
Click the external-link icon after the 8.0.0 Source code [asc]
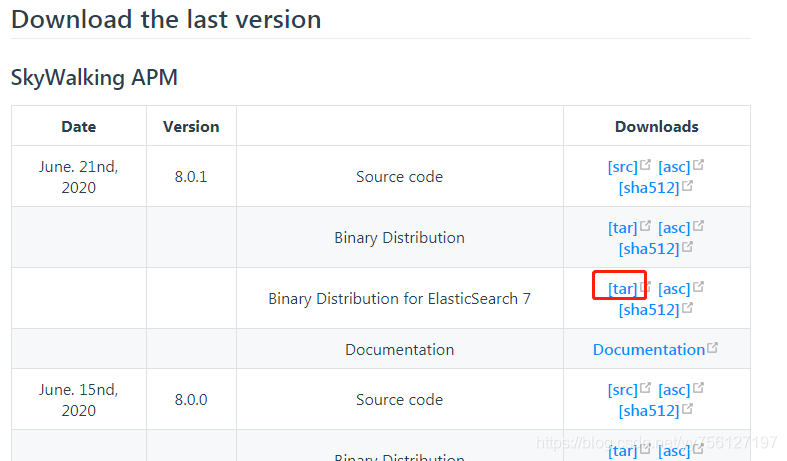(x=698, y=387)
